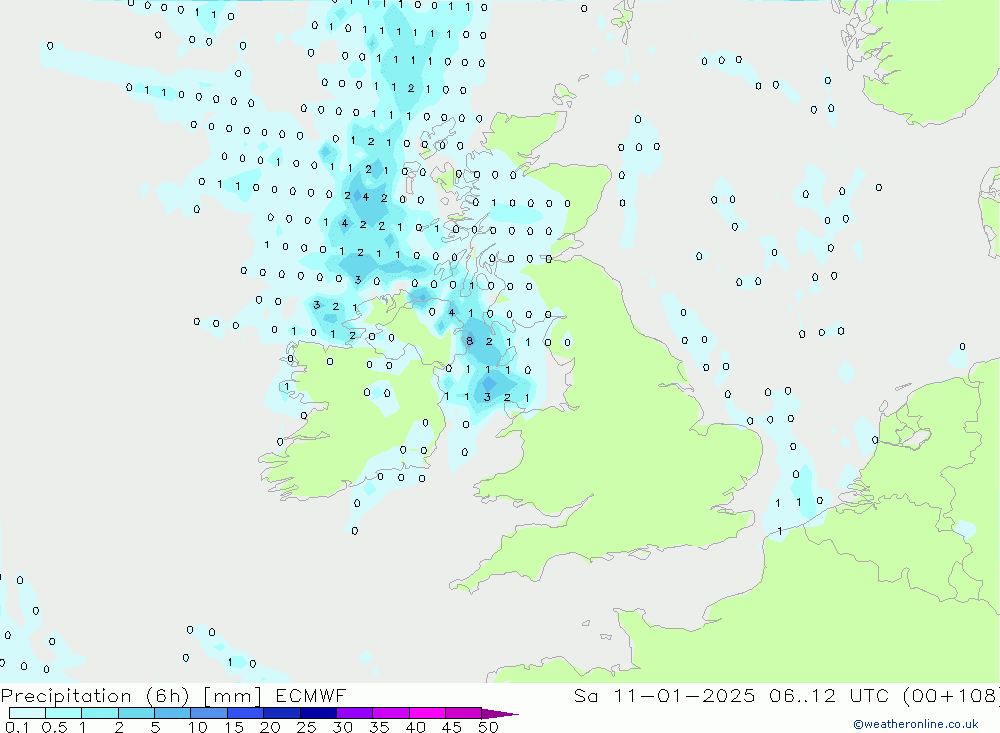Choose the 35–40 mm purple legend swatch
1000x733 pixels.
point(391,713)
